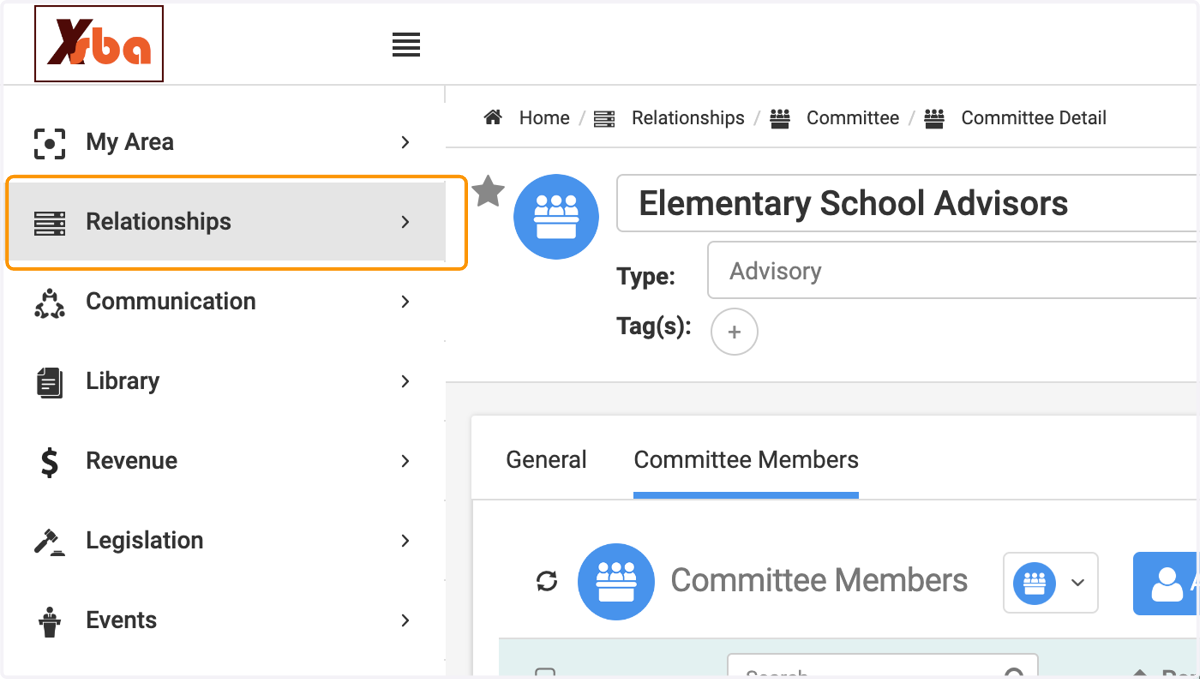Click the icon before Committee breadcrumb
Viewport: 1200px width, 679px height.
[780, 119]
